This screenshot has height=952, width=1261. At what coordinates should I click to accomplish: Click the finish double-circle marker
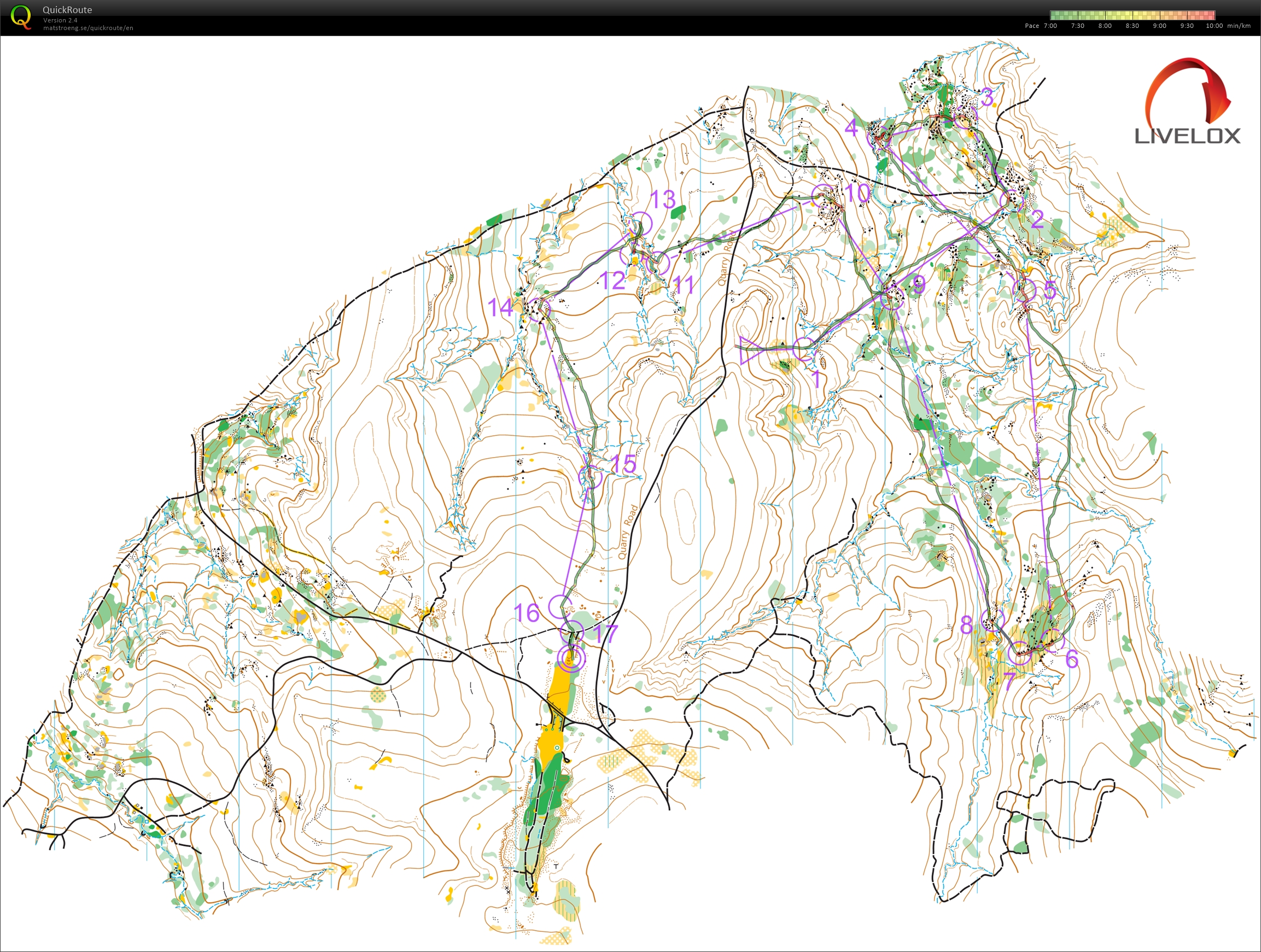(571, 659)
